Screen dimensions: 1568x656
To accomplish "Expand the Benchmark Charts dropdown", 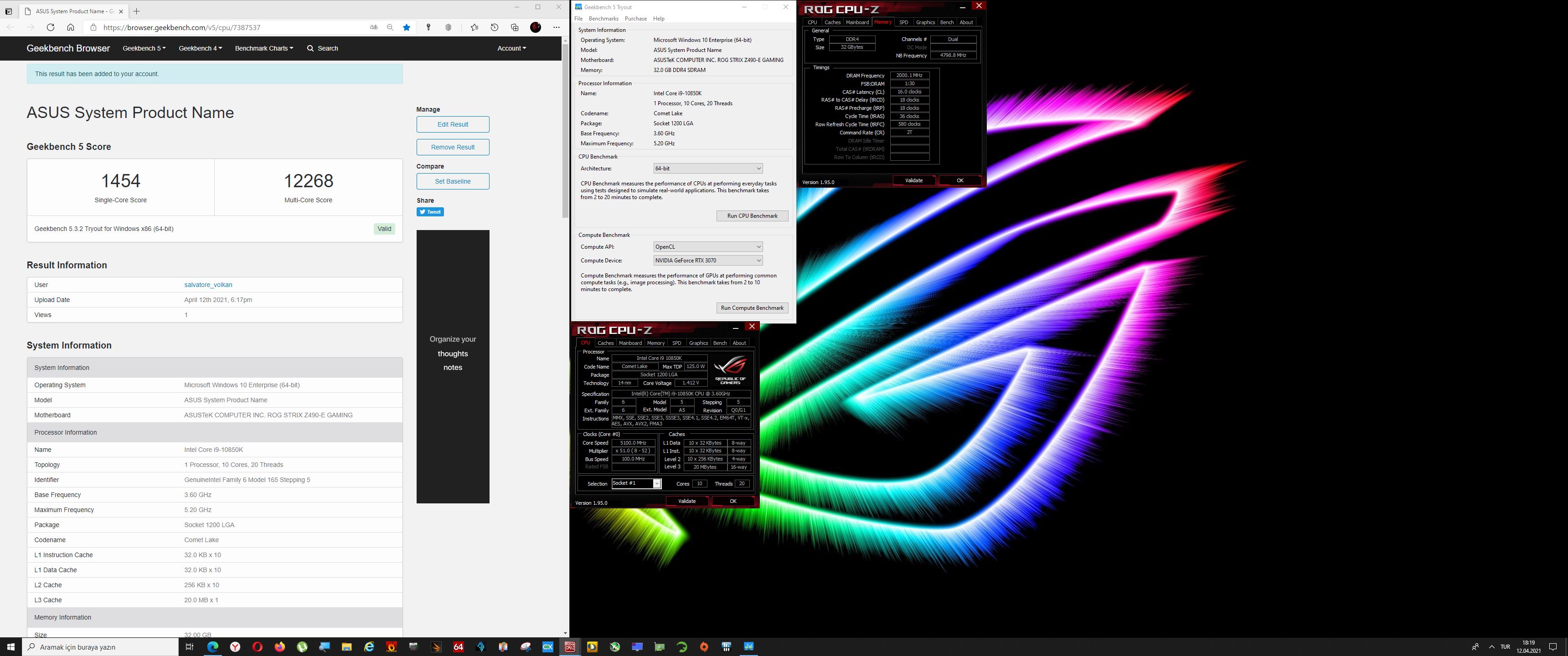I will (264, 48).
